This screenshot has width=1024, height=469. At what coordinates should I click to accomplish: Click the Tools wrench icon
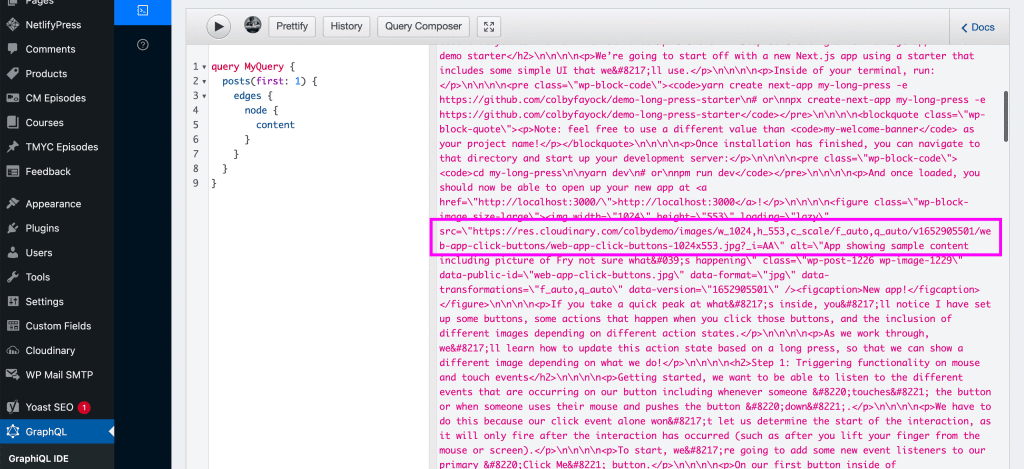(12, 277)
